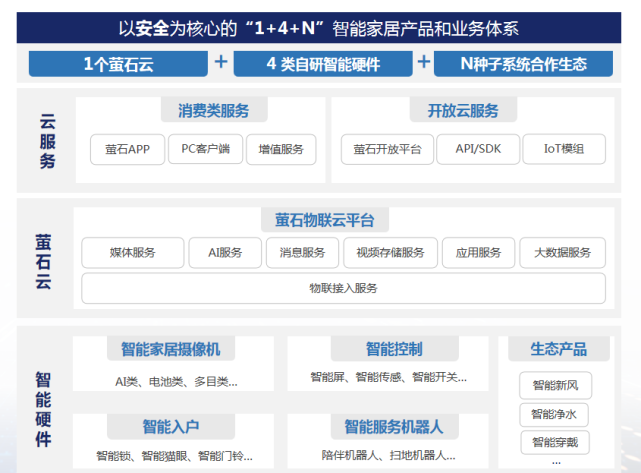641x473 pixels.
Task: Open the 智能控制 heading
Action: [x=394, y=349]
